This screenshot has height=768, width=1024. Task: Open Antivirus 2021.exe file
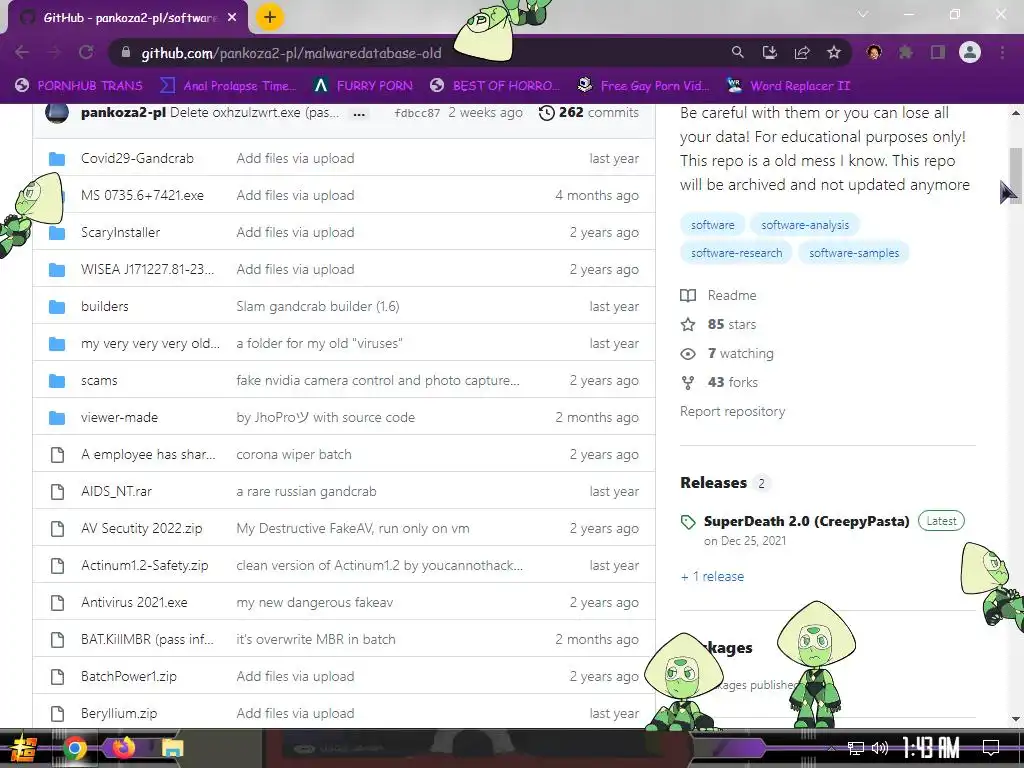[134, 602]
